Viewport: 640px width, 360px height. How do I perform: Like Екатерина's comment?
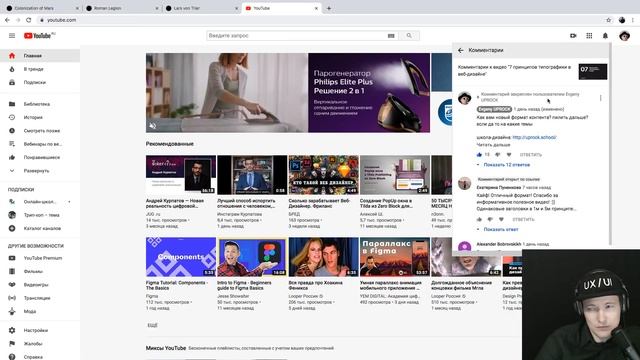pos(479,220)
